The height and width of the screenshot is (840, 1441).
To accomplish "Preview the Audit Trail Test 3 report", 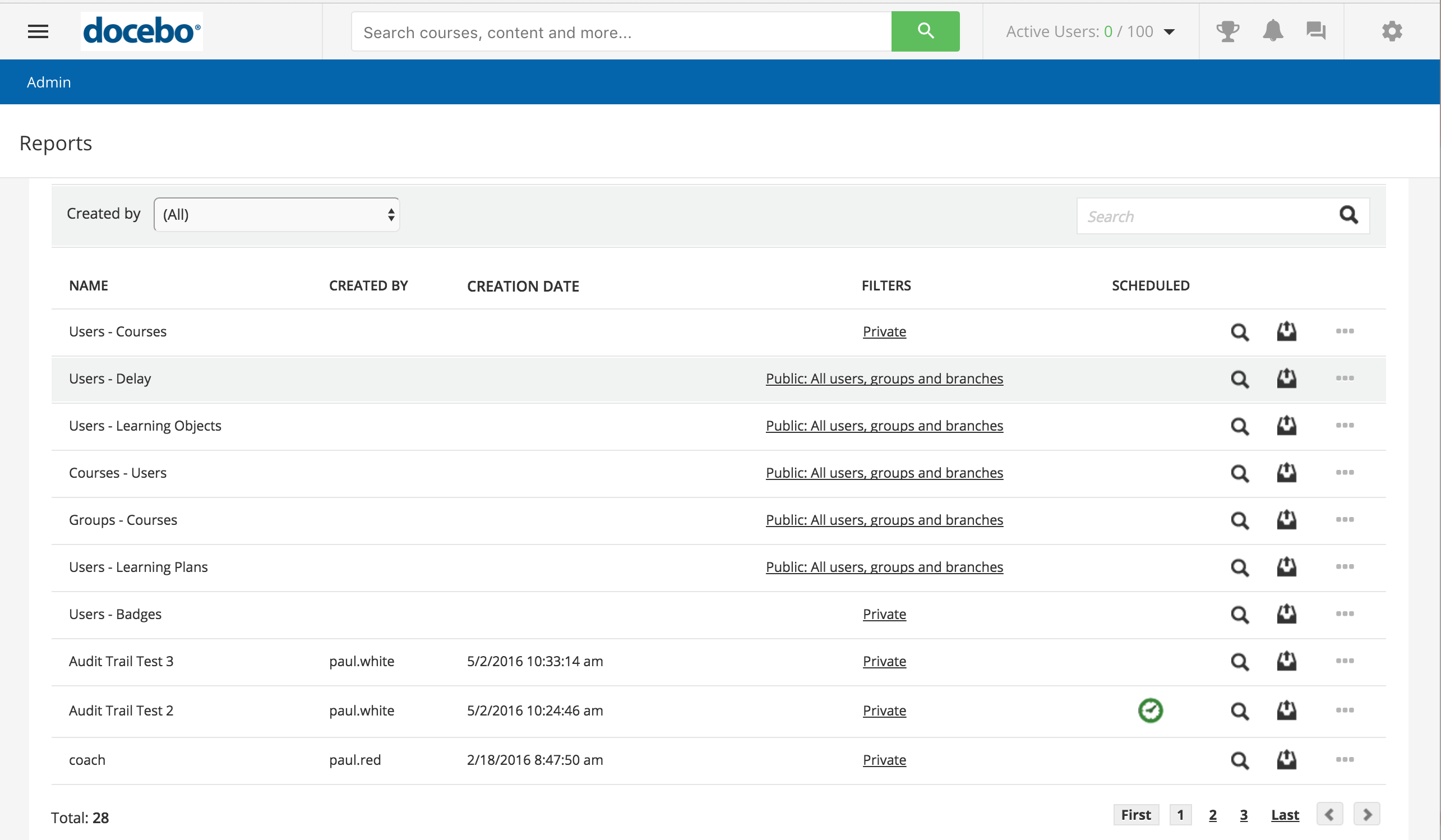I will coord(1239,662).
